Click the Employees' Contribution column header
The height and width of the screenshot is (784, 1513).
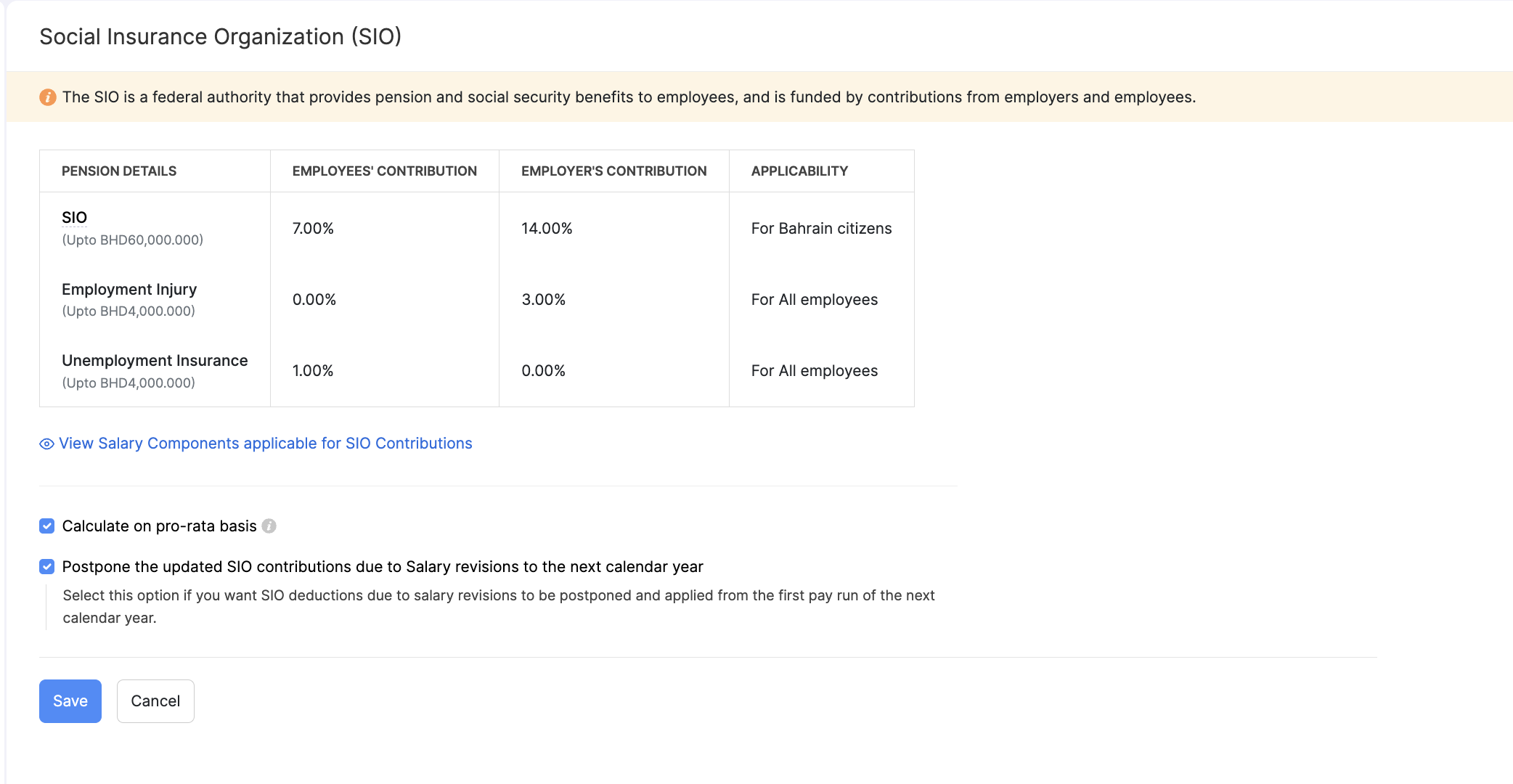[x=384, y=171]
